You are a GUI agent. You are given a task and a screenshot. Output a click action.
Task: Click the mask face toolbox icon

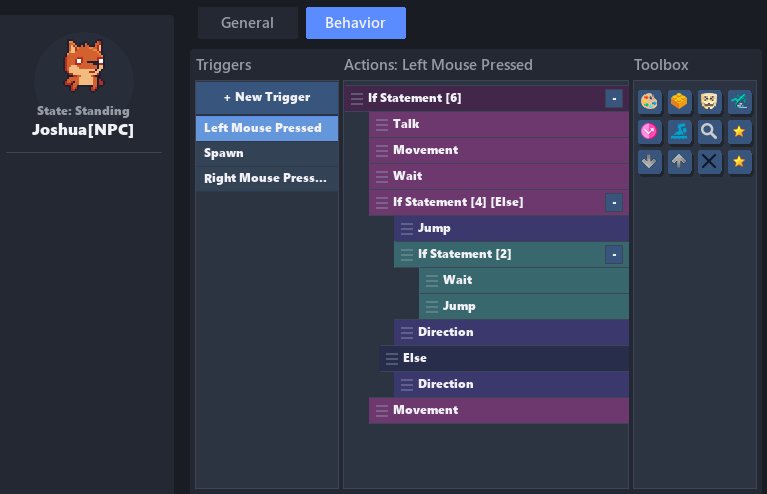point(710,102)
